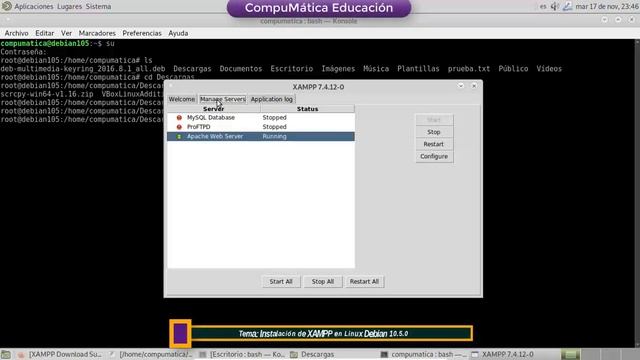Image resolution: width=640 pixels, height=360 pixels.
Task: Switch to /home/compumatica taskbar window
Action: pos(151,354)
